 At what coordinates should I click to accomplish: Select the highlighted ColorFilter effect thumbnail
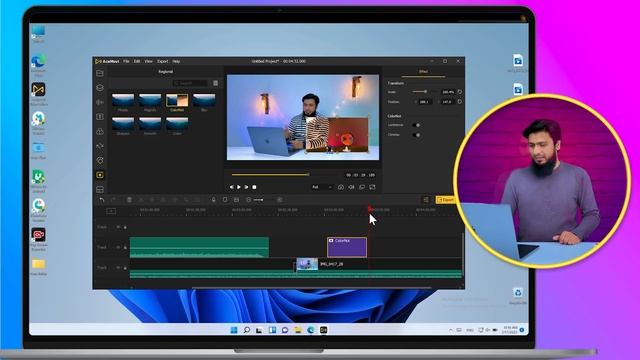point(177,100)
